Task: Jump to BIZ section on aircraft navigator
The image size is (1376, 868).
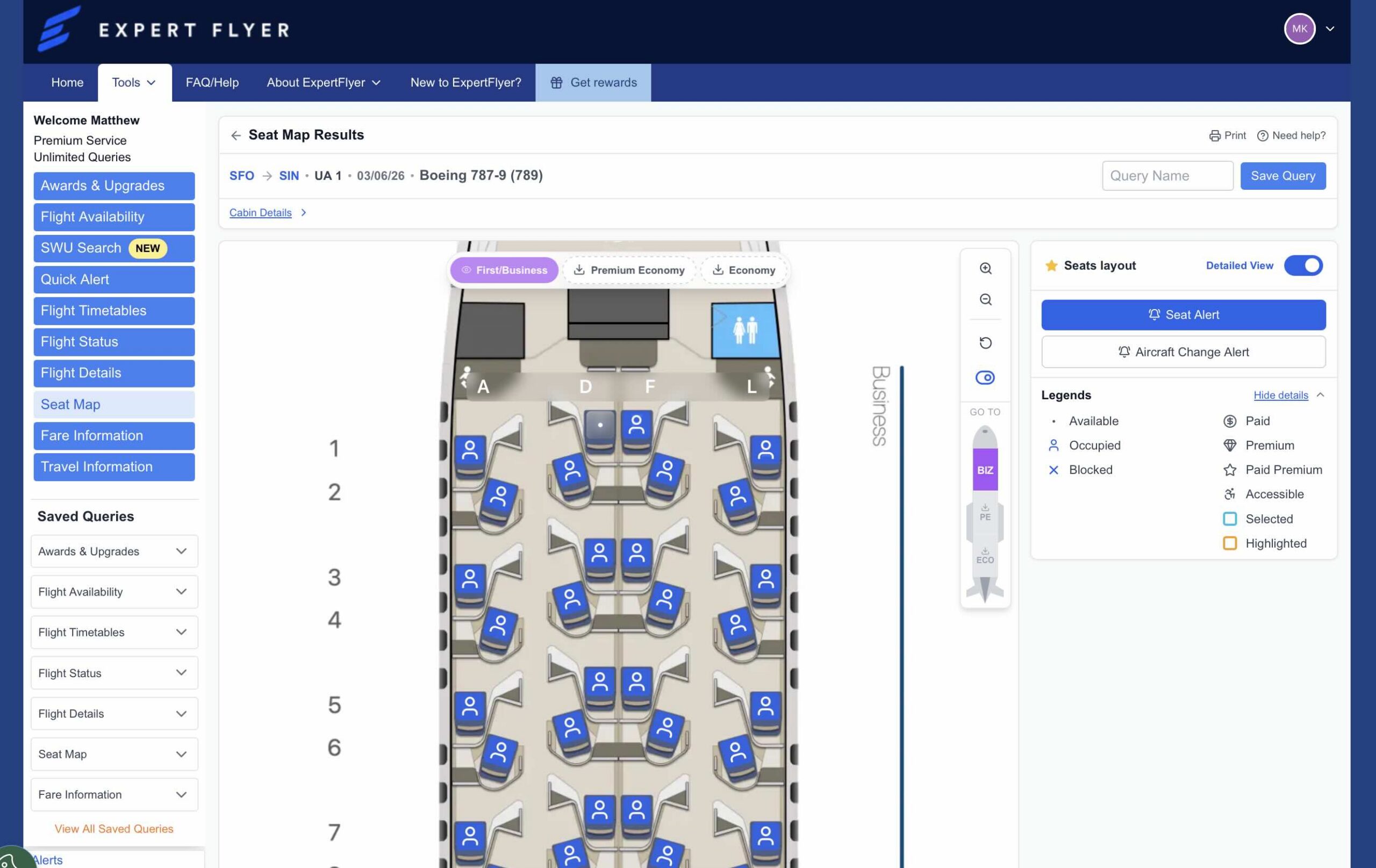Action: pyautogui.click(x=985, y=470)
